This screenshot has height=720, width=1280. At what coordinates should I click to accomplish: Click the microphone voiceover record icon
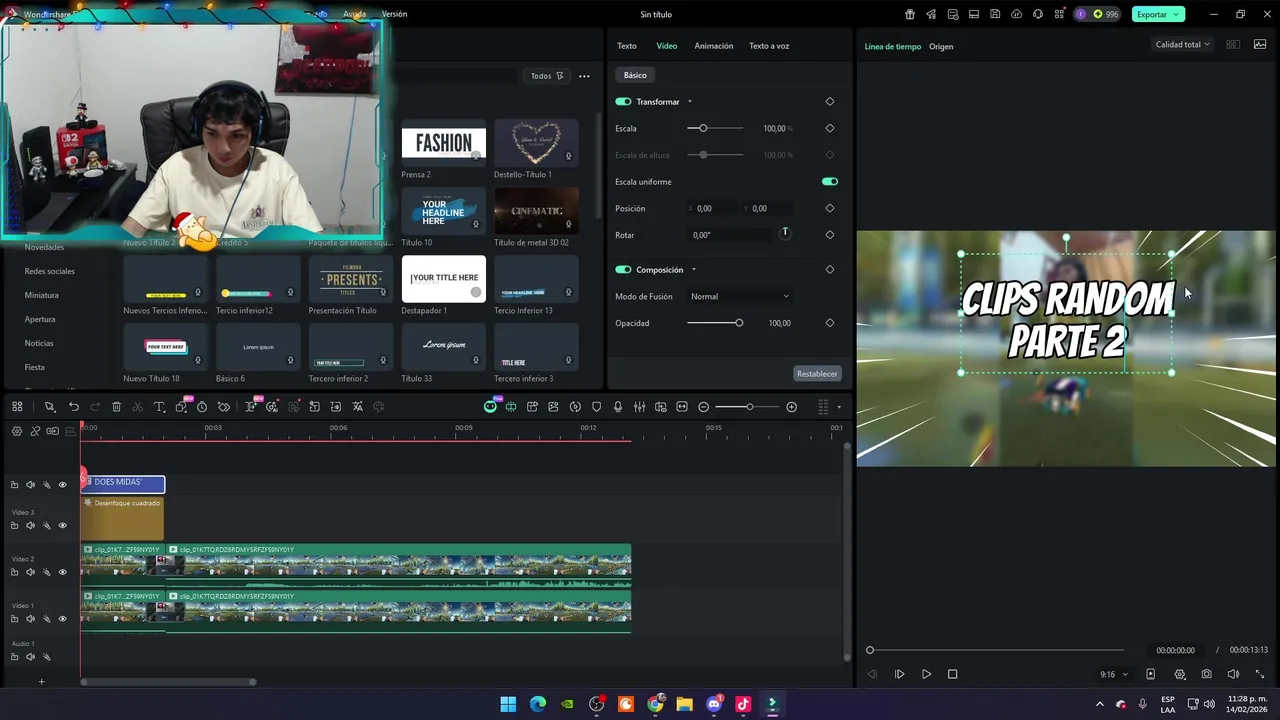click(618, 407)
